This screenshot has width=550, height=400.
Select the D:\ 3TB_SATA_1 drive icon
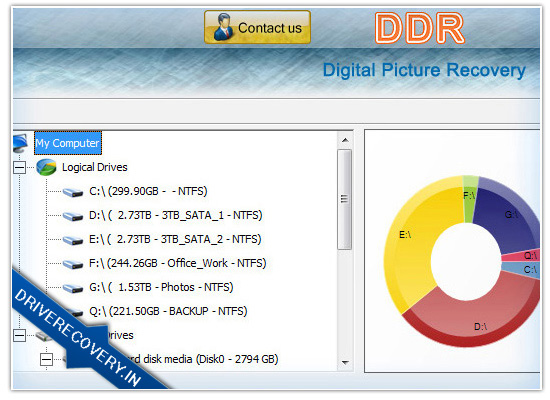pos(73,216)
